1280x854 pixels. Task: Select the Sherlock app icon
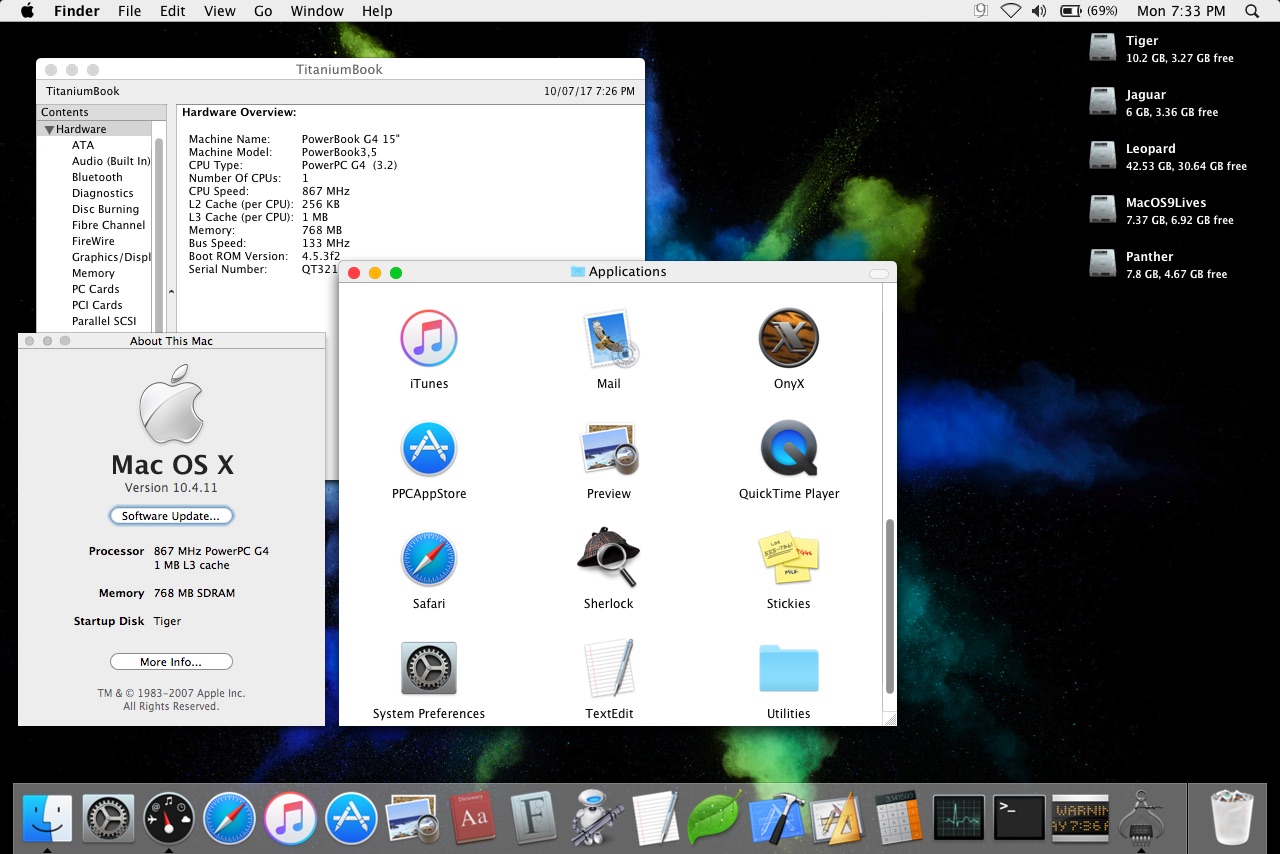pos(608,558)
